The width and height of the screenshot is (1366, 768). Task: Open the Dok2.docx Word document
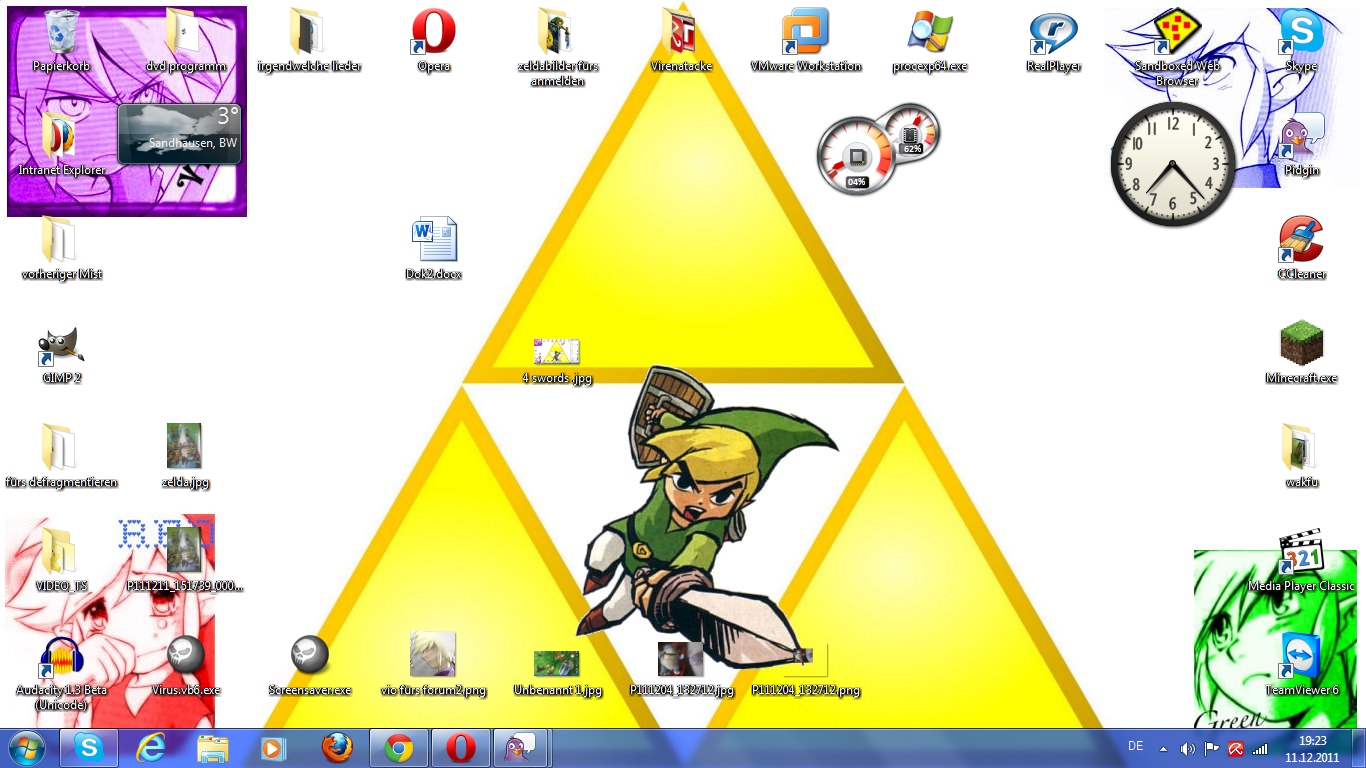click(434, 242)
